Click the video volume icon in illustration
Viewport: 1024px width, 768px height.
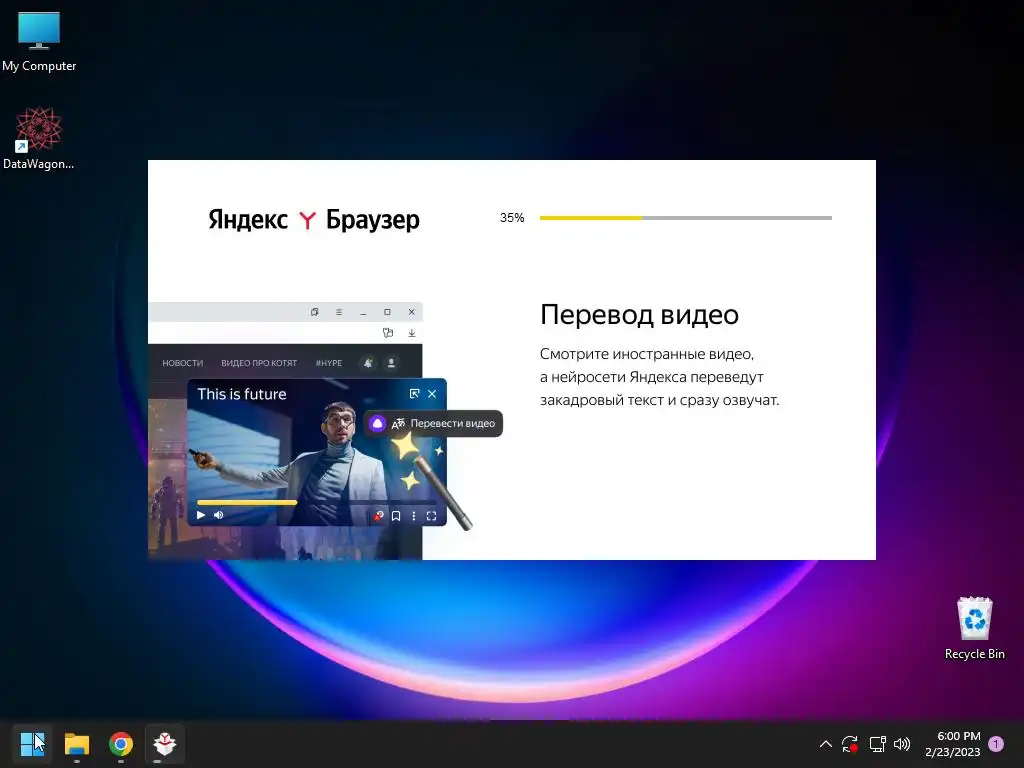point(219,515)
